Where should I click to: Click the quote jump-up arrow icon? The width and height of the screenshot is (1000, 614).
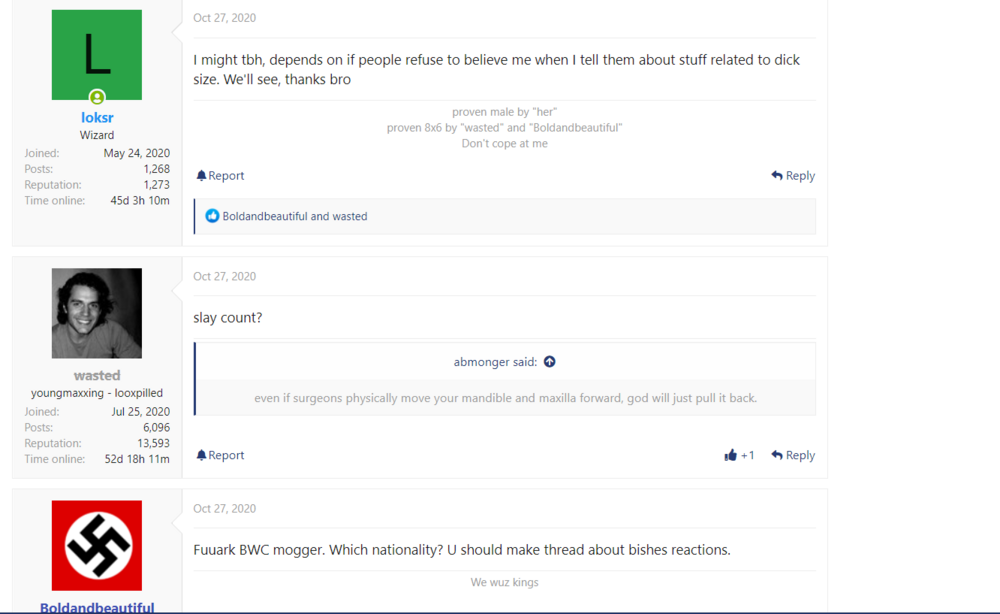(549, 362)
